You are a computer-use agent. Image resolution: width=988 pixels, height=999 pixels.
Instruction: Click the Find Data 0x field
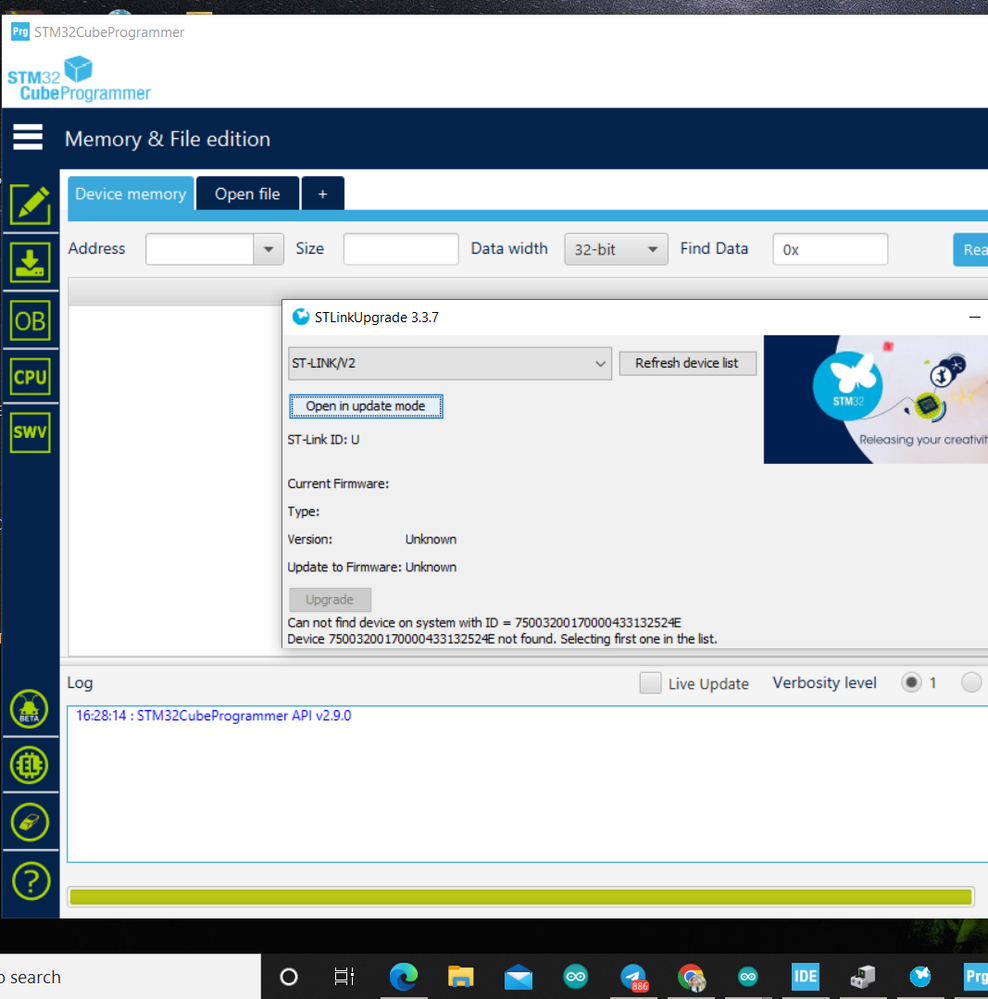830,249
